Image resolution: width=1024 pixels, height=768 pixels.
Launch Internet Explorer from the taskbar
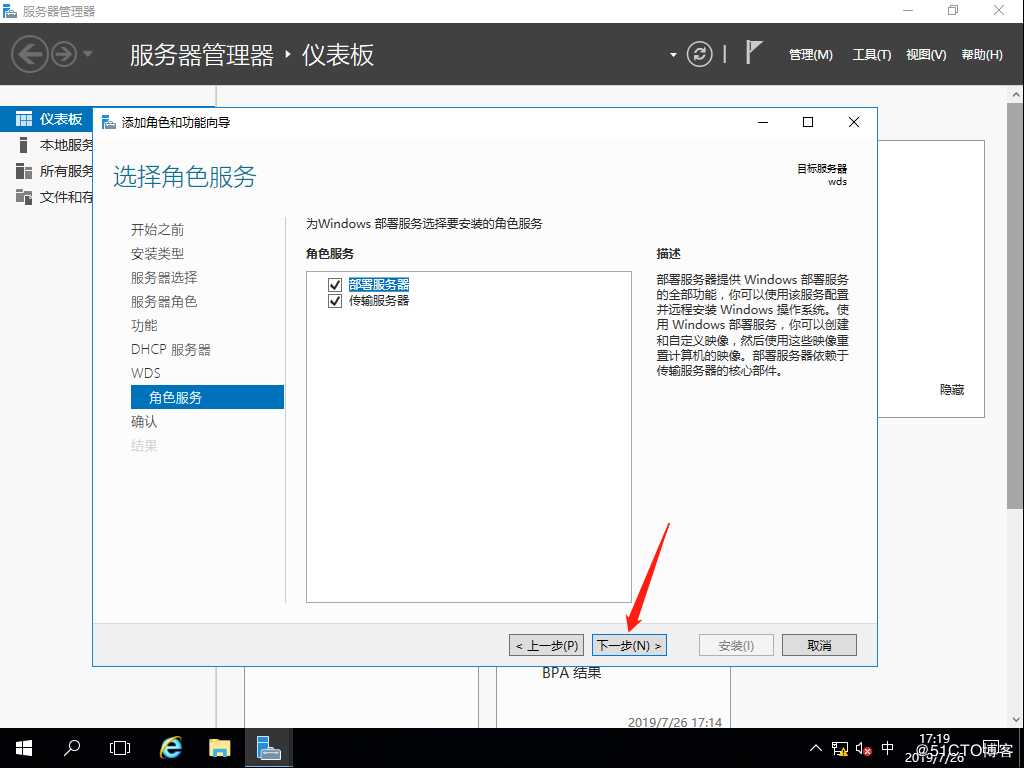[x=170, y=748]
